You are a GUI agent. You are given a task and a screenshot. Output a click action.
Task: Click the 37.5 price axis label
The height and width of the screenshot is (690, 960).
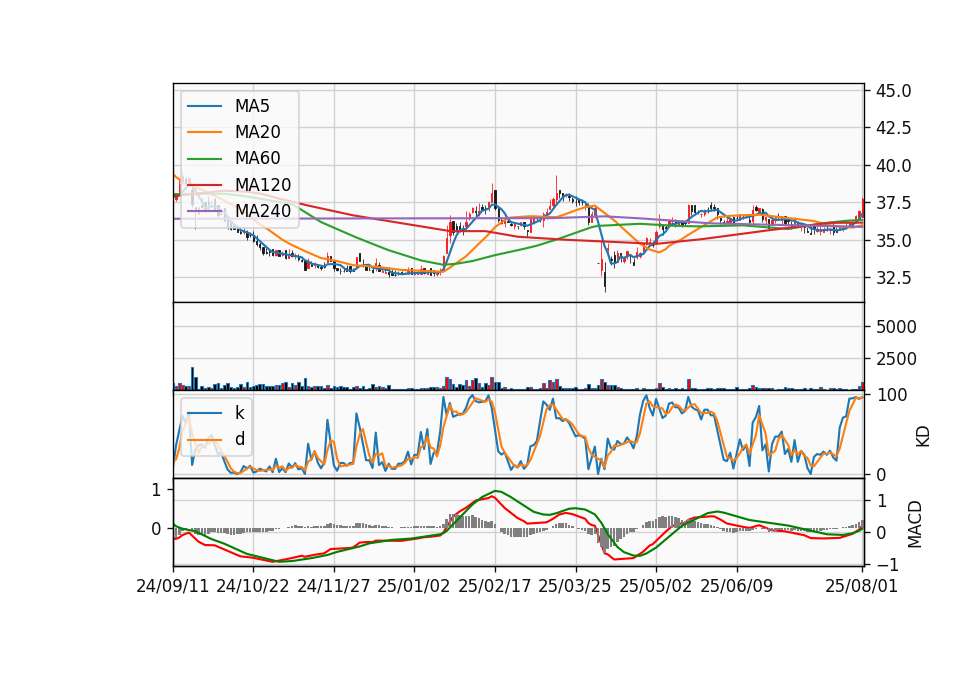coord(894,203)
